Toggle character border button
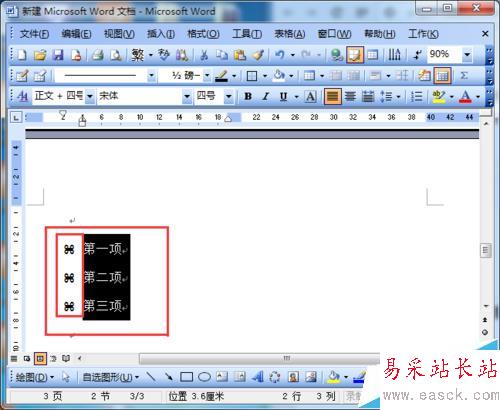Screen dimensions: 500x410 (x=310, y=96)
